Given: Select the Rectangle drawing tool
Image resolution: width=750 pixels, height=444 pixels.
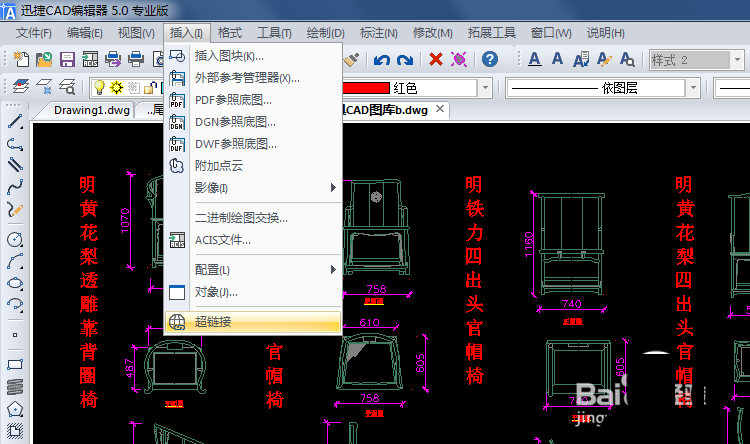Looking at the screenshot, I should point(15,365).
